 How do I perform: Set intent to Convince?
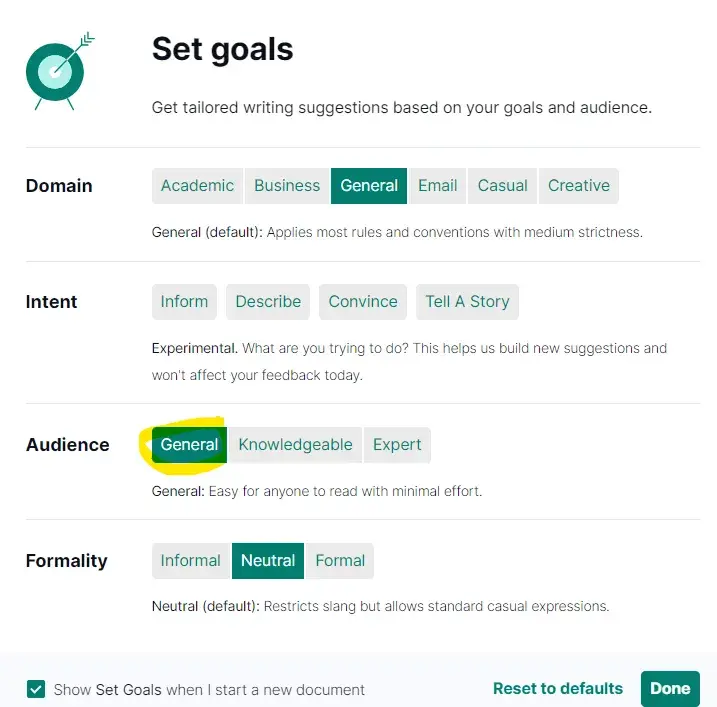tap(363, 302)
